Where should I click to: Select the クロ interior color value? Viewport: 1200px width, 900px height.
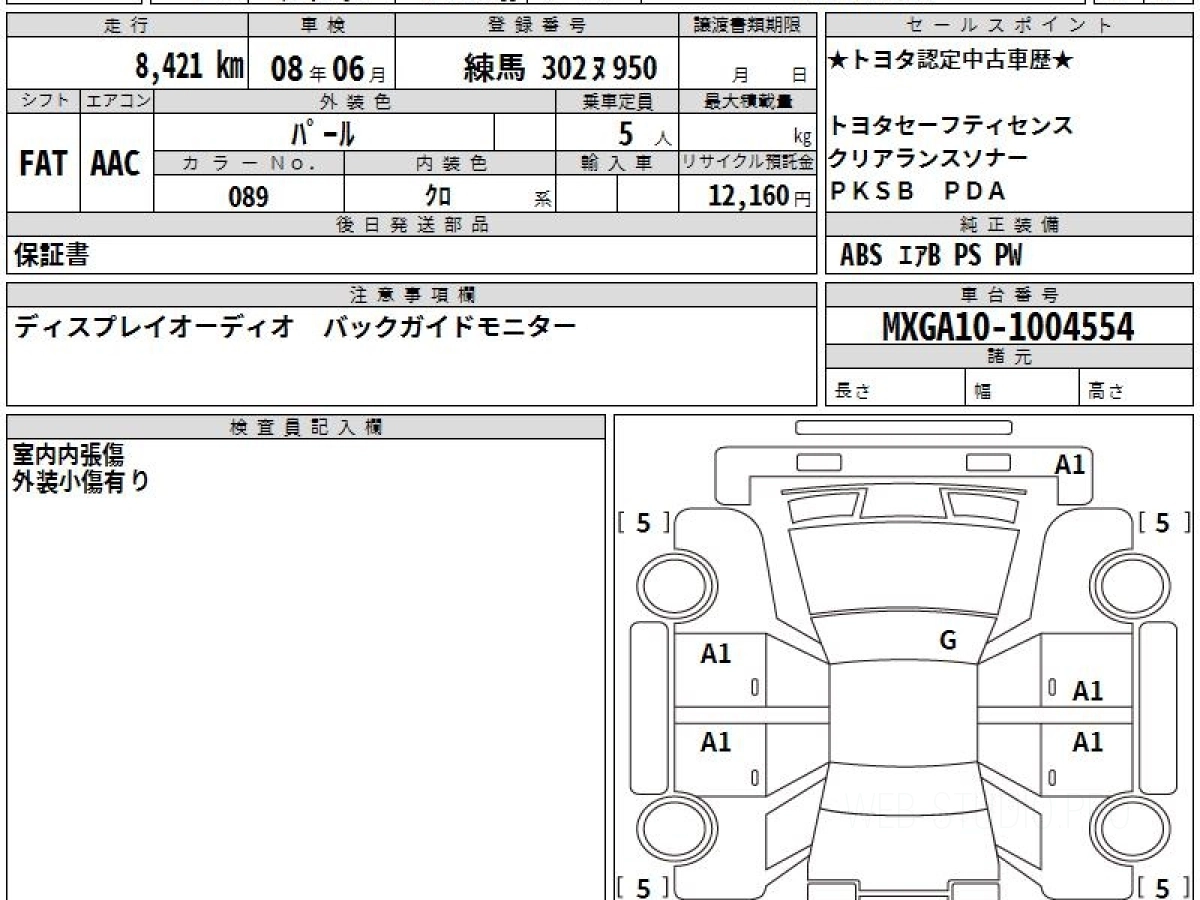point(438,196)
